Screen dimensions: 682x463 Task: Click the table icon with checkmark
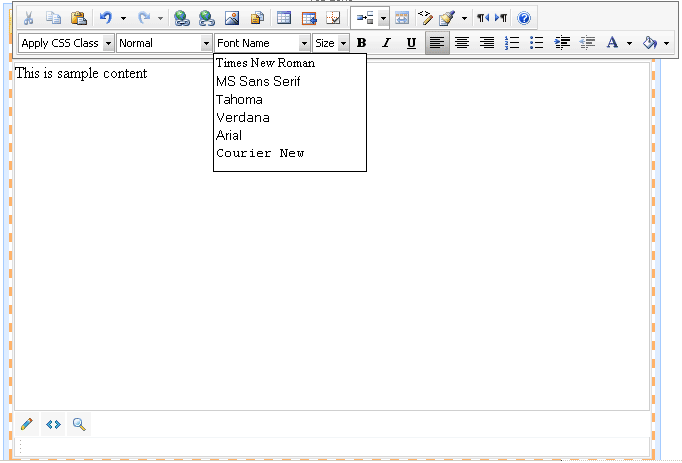pyautogui.click(x=333, y=18)
